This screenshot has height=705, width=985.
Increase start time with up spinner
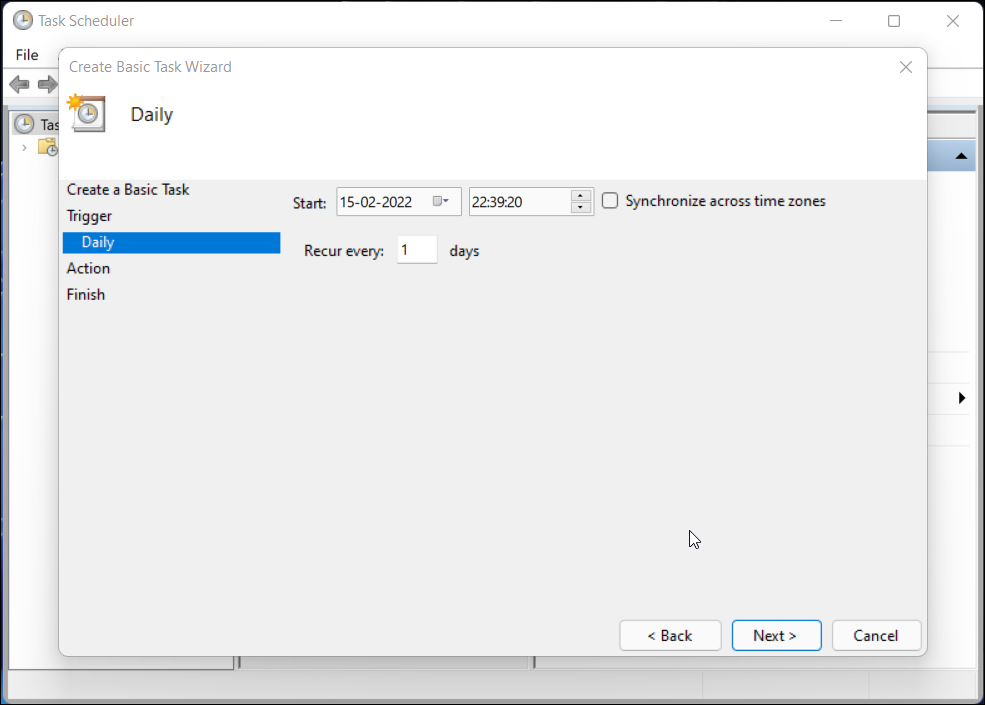[581, 195]
